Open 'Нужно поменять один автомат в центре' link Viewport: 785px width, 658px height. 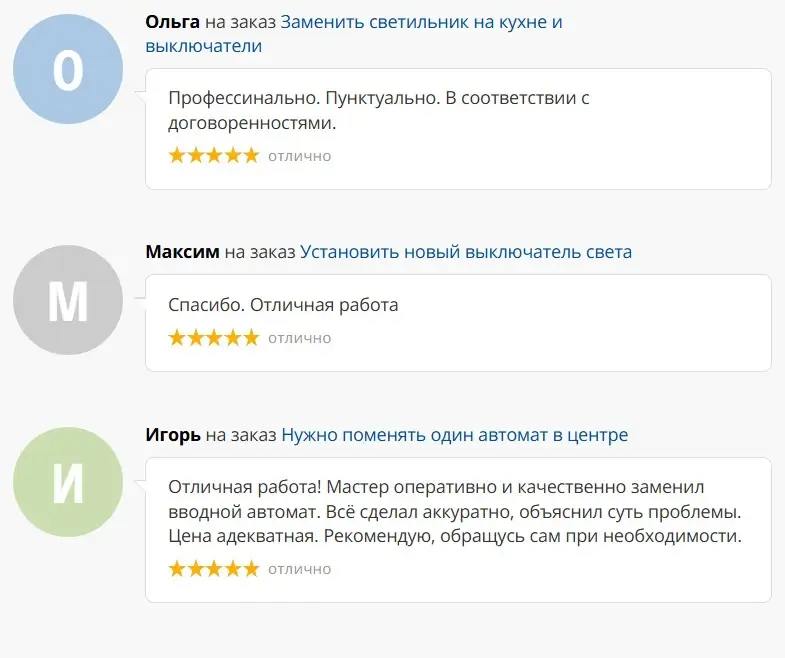pos(454,435)
